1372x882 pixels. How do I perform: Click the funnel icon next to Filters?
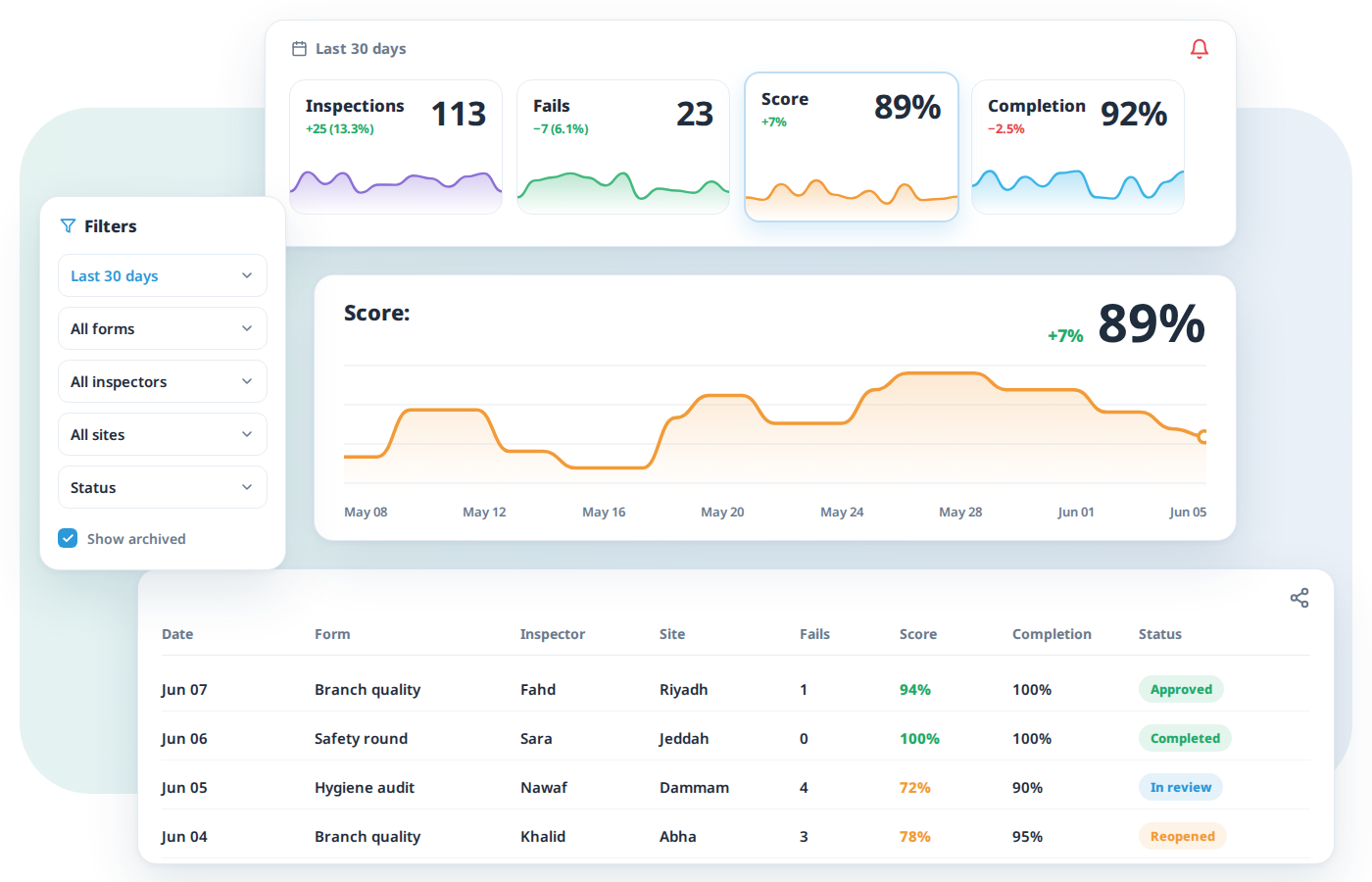point(68,226)
